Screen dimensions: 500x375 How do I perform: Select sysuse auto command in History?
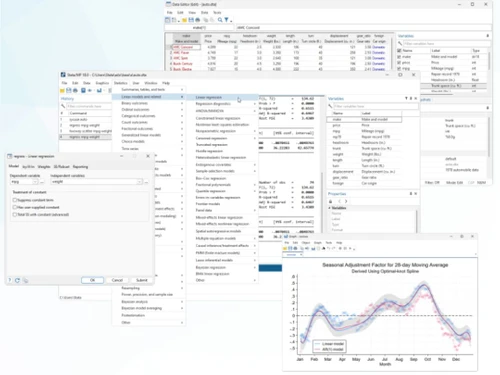pyautogui.click(x=78, y=119)
